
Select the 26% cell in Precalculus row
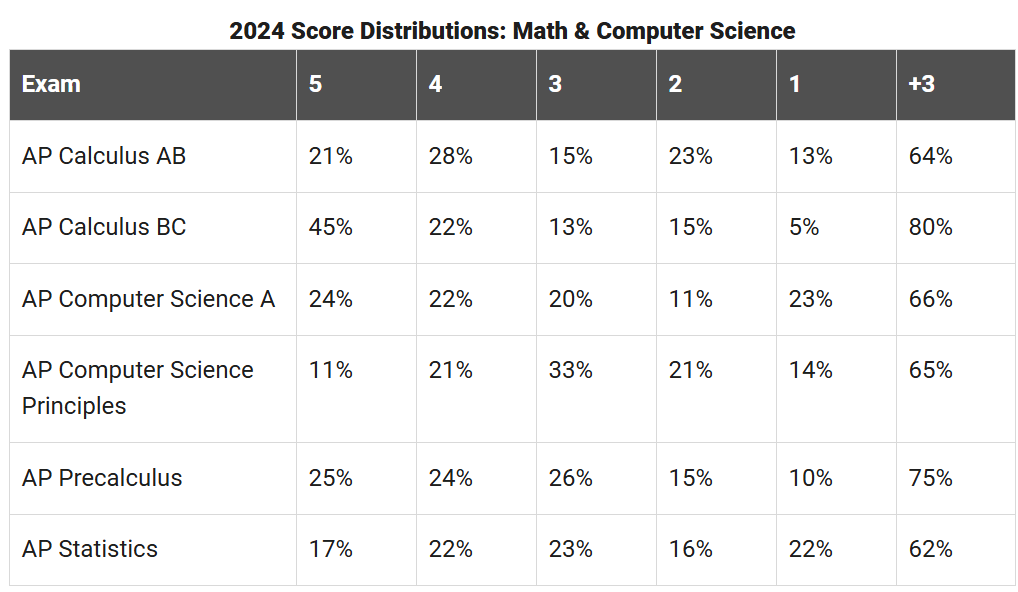[x=597, y=479]
